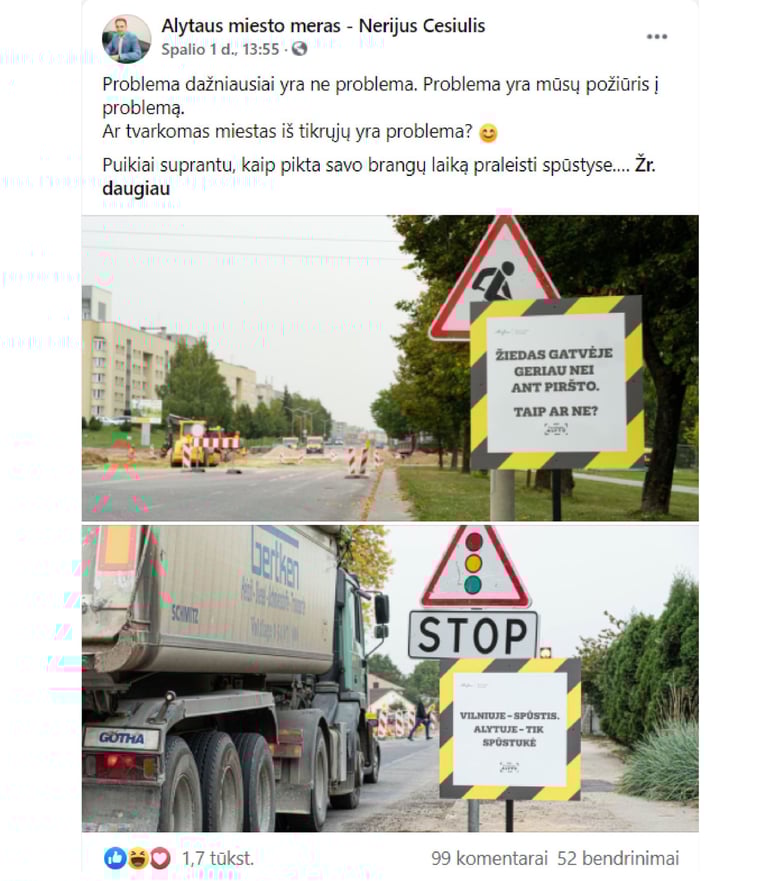Click post text line 'Ar tvarkomas miestas'
Screen dimensions: 768x881
pos(287,131)
